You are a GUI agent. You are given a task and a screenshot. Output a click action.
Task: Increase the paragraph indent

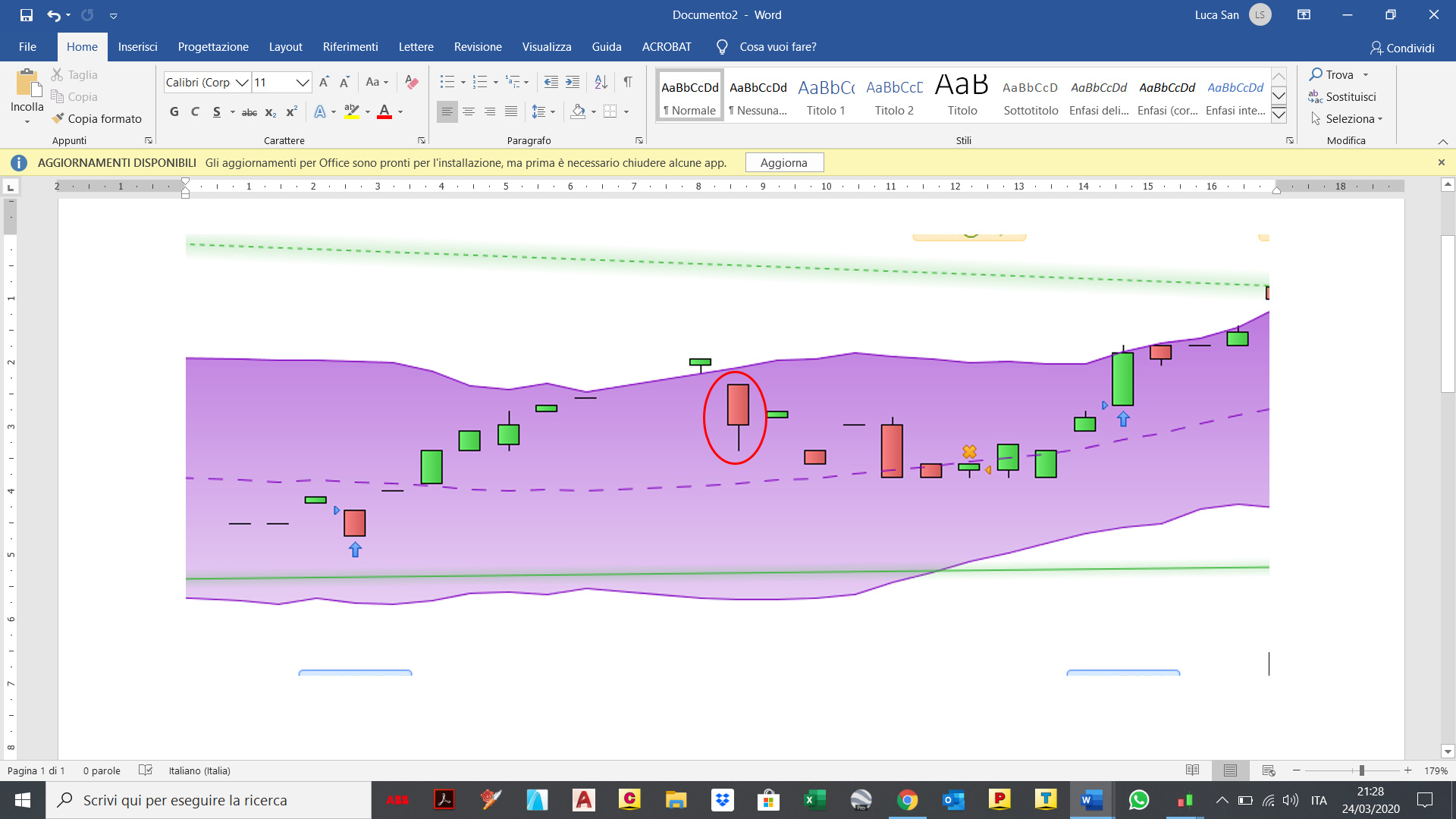coord(573,82)
